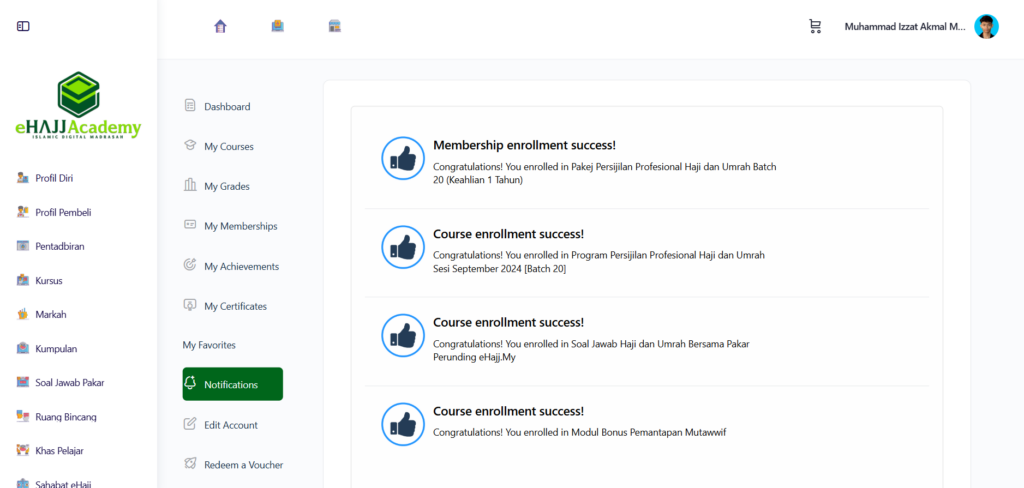Open Profil Pembeli sidebar item

click(x=63, y=212)
